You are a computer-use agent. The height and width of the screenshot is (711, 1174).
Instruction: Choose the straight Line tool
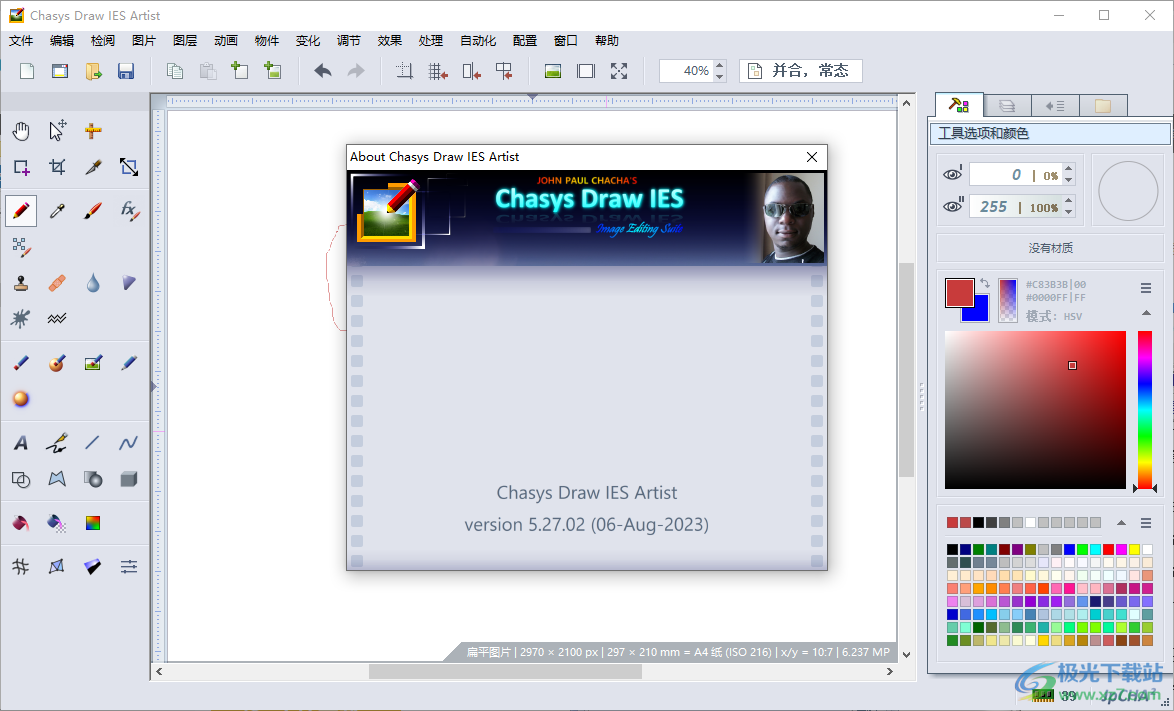tap(93, 443)
